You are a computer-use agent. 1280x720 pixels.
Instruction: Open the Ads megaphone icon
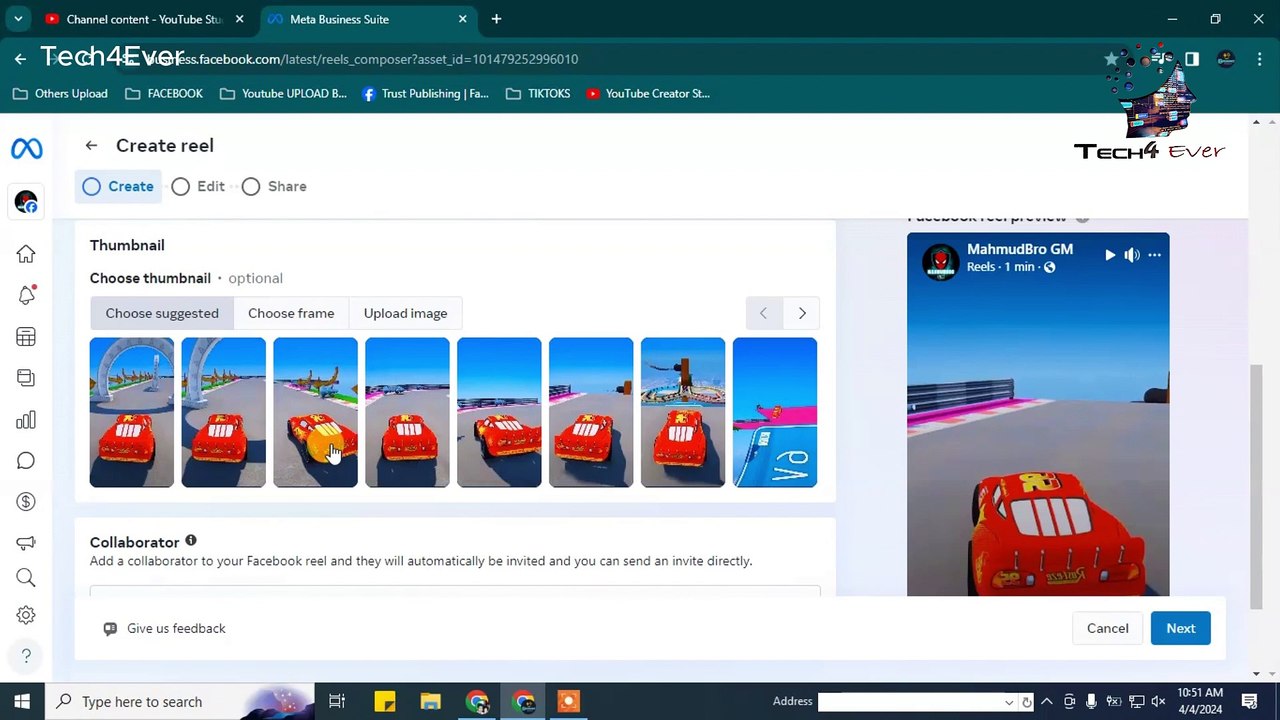click(x=26, y=543)
